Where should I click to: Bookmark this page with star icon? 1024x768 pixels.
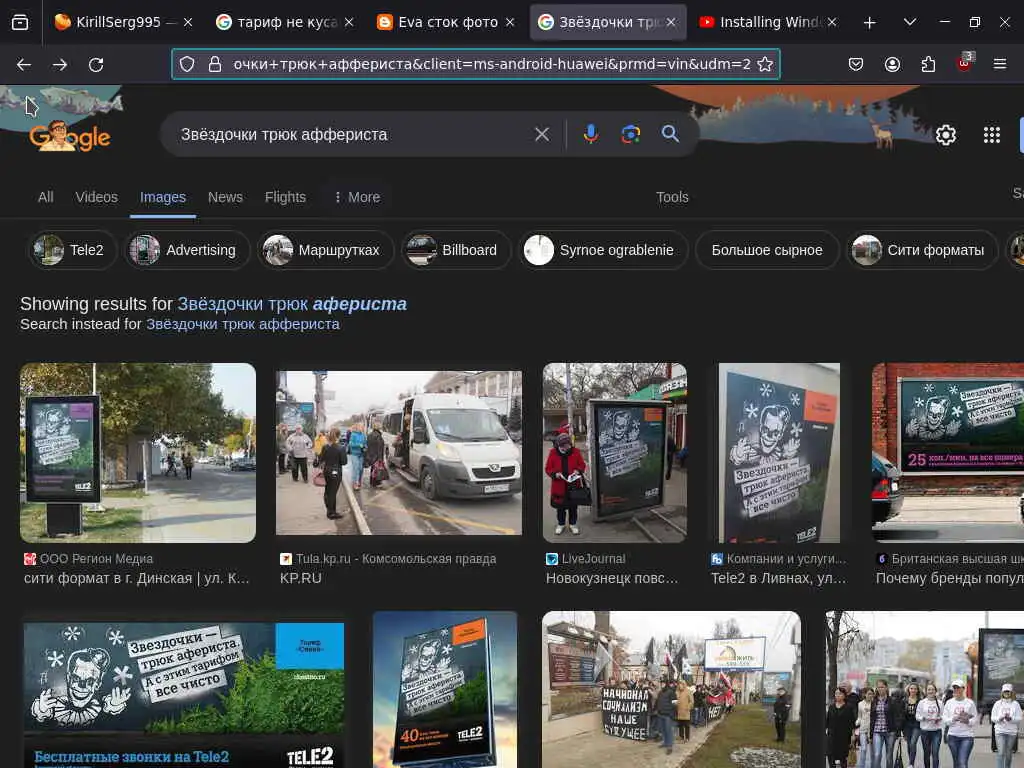click(x=765, y=64)
